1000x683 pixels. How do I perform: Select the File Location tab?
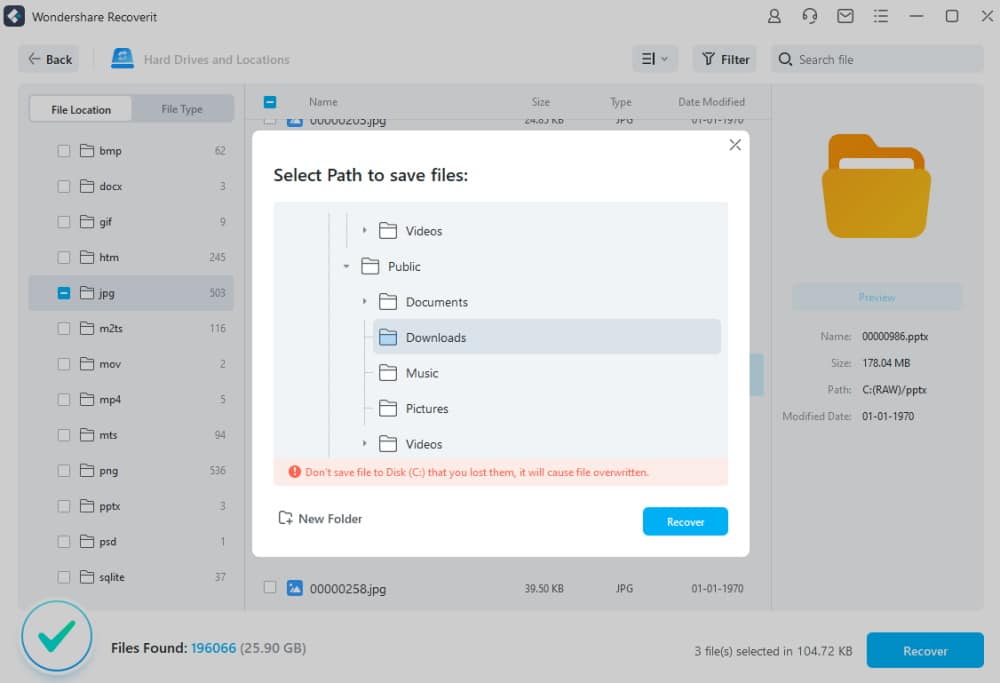point(81,109)
